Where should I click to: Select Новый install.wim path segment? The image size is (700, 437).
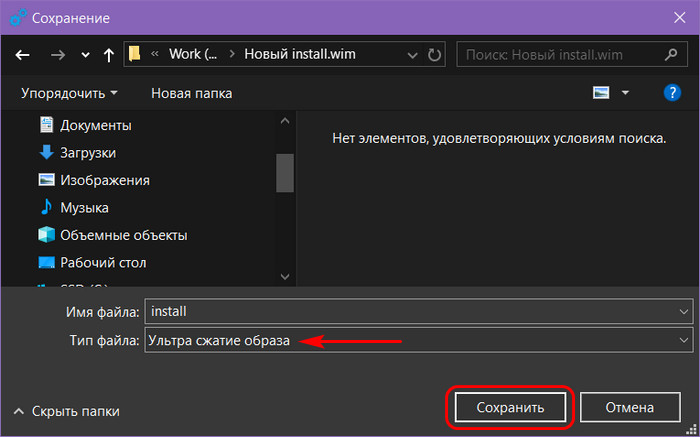tap(300, 54)
